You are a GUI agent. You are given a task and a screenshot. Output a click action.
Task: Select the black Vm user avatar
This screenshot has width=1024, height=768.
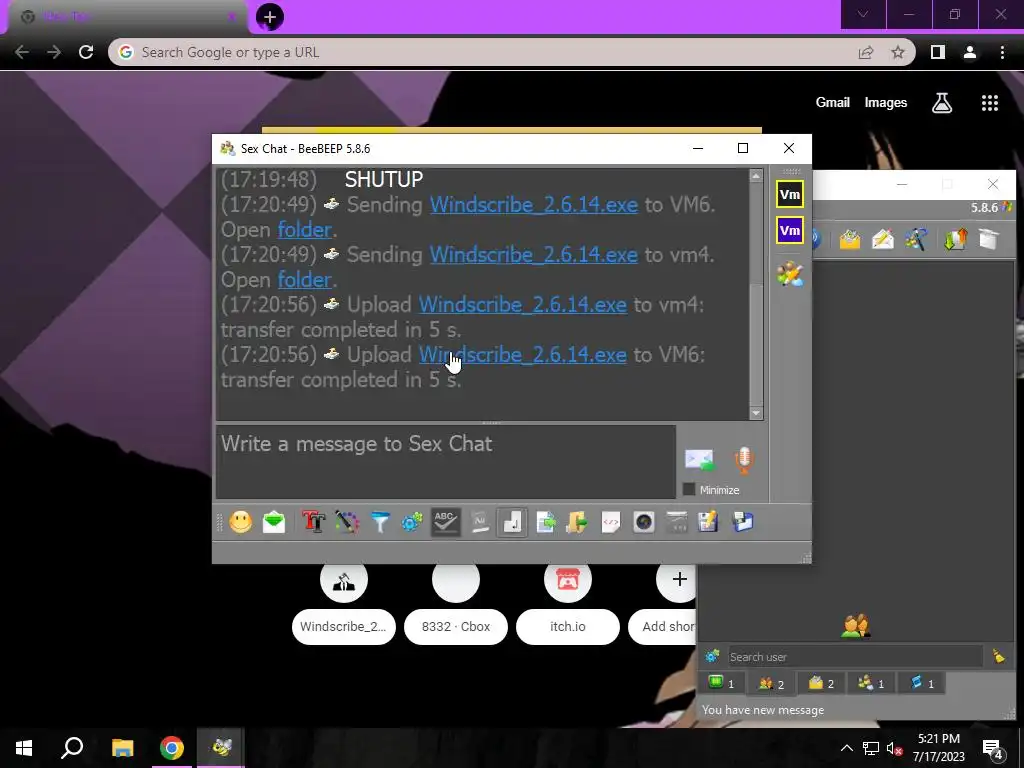pyautogui.click(x=790, y=194)
